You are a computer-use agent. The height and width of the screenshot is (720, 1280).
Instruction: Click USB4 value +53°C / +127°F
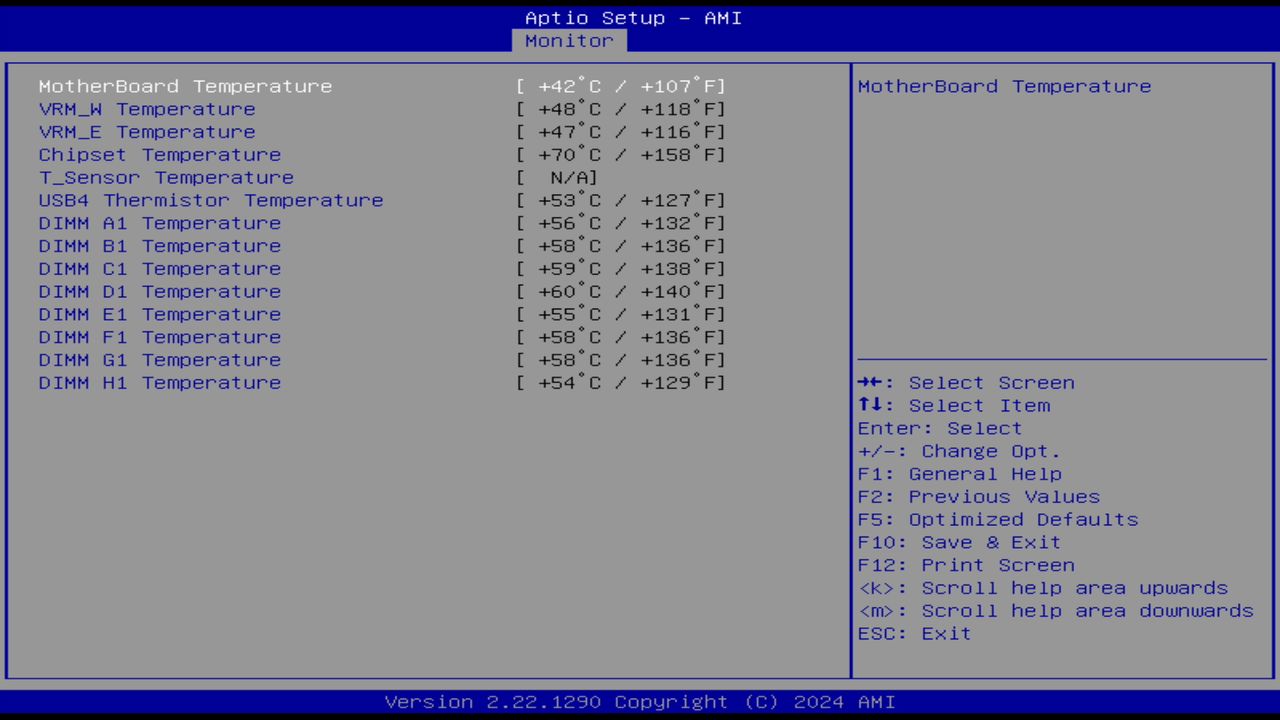[x=621, y=200]
